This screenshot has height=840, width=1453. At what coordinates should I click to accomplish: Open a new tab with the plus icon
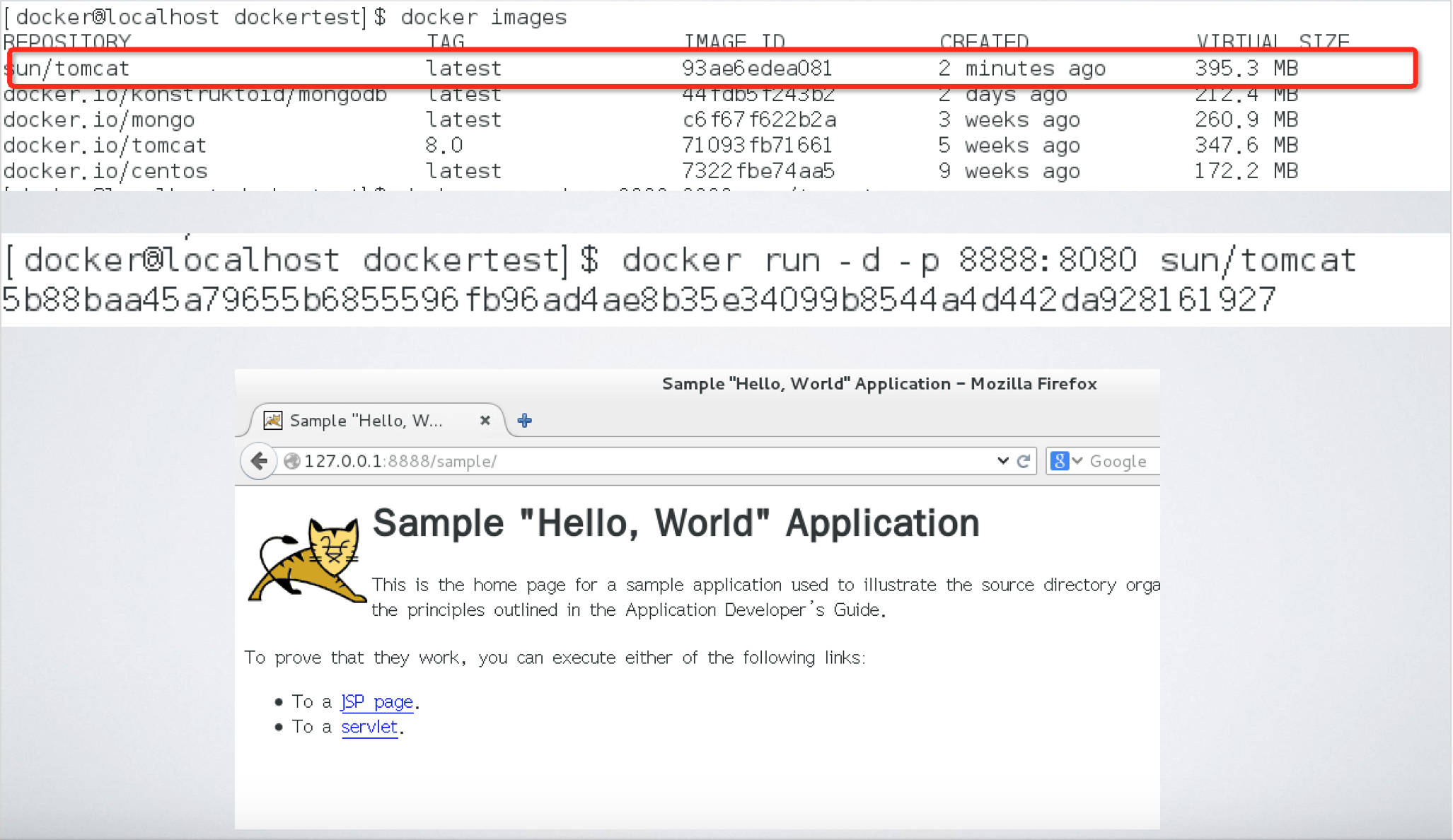[524, 421]
